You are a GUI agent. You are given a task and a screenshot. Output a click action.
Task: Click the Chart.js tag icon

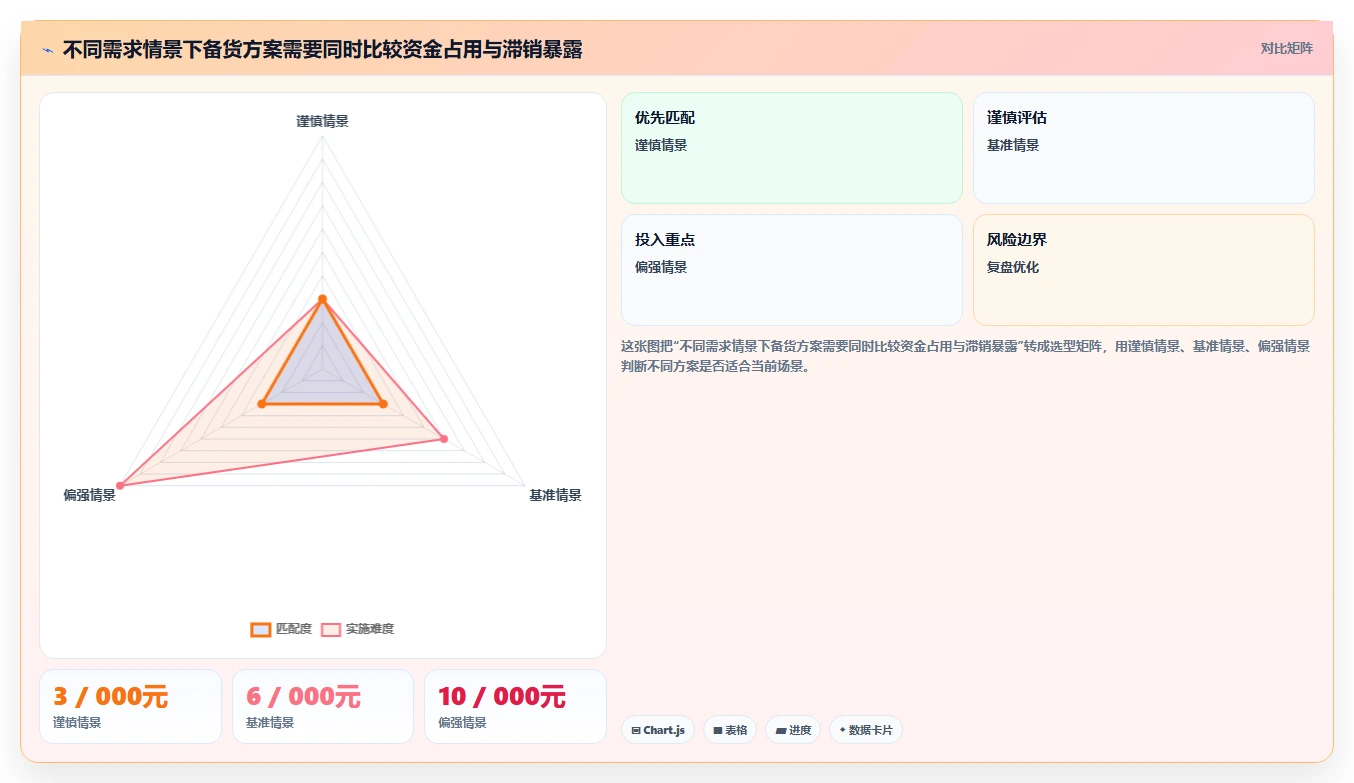tap(636, 731)
